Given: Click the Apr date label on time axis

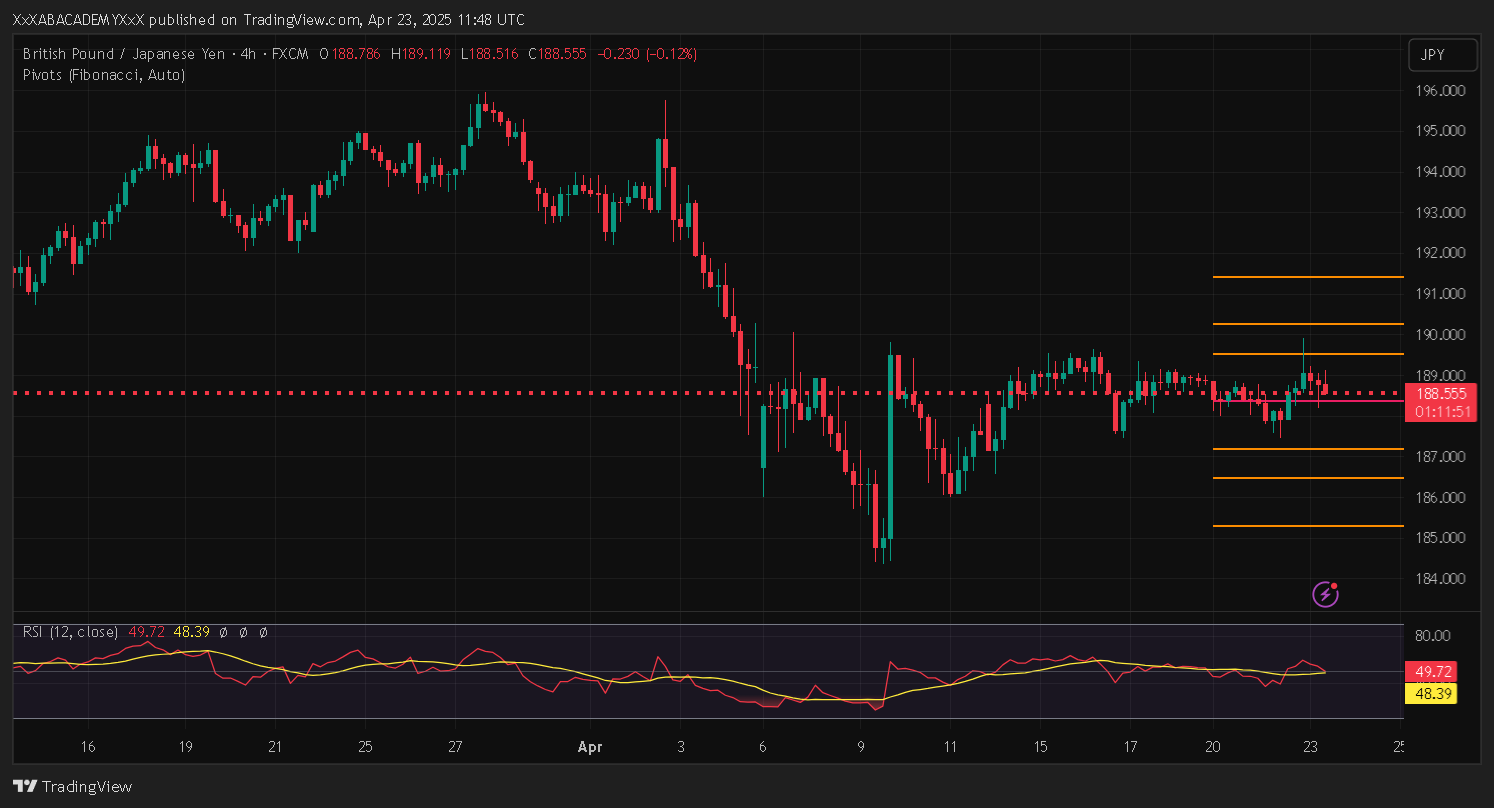Looking at the screenshot, I should pos(589,747).
